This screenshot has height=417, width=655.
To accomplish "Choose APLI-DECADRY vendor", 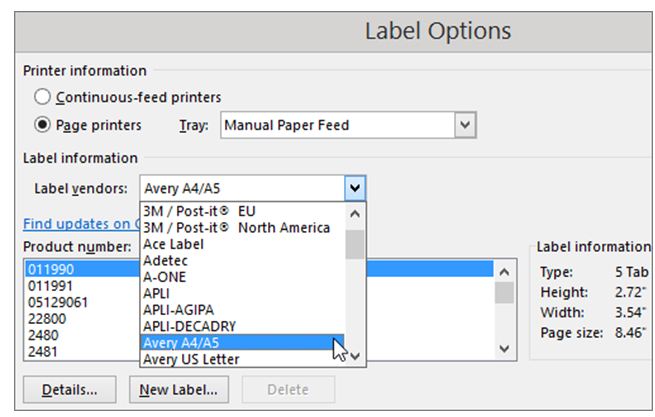I will click(242, 326).
